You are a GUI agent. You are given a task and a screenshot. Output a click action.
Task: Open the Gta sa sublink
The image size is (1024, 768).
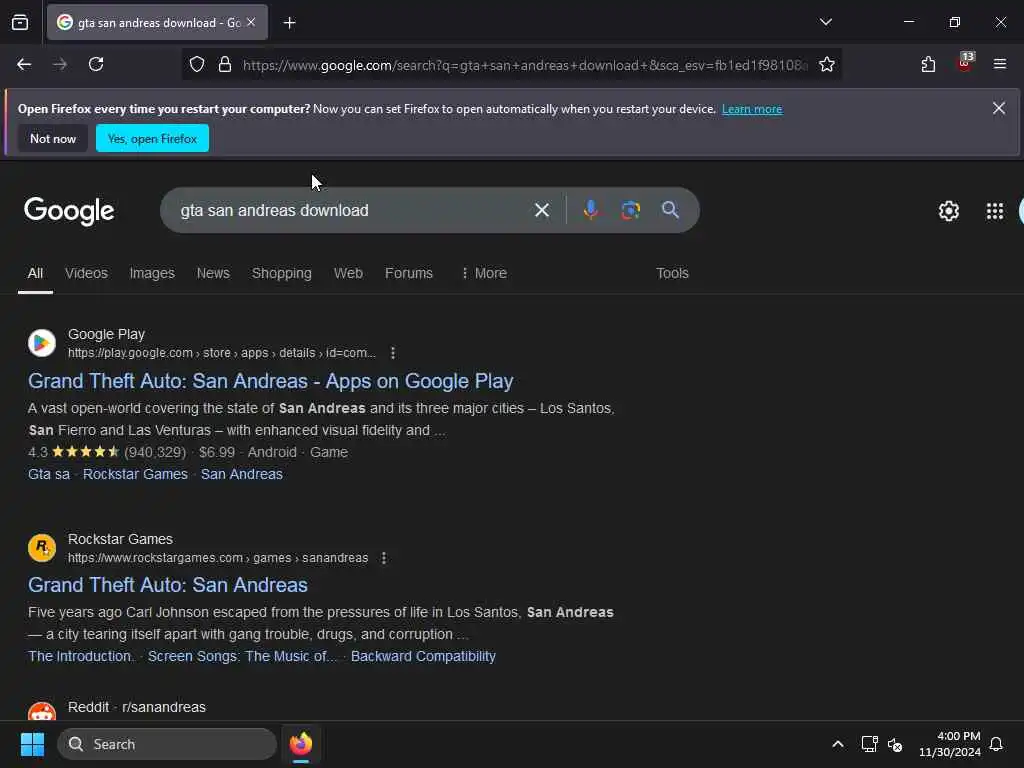(49, 474)
